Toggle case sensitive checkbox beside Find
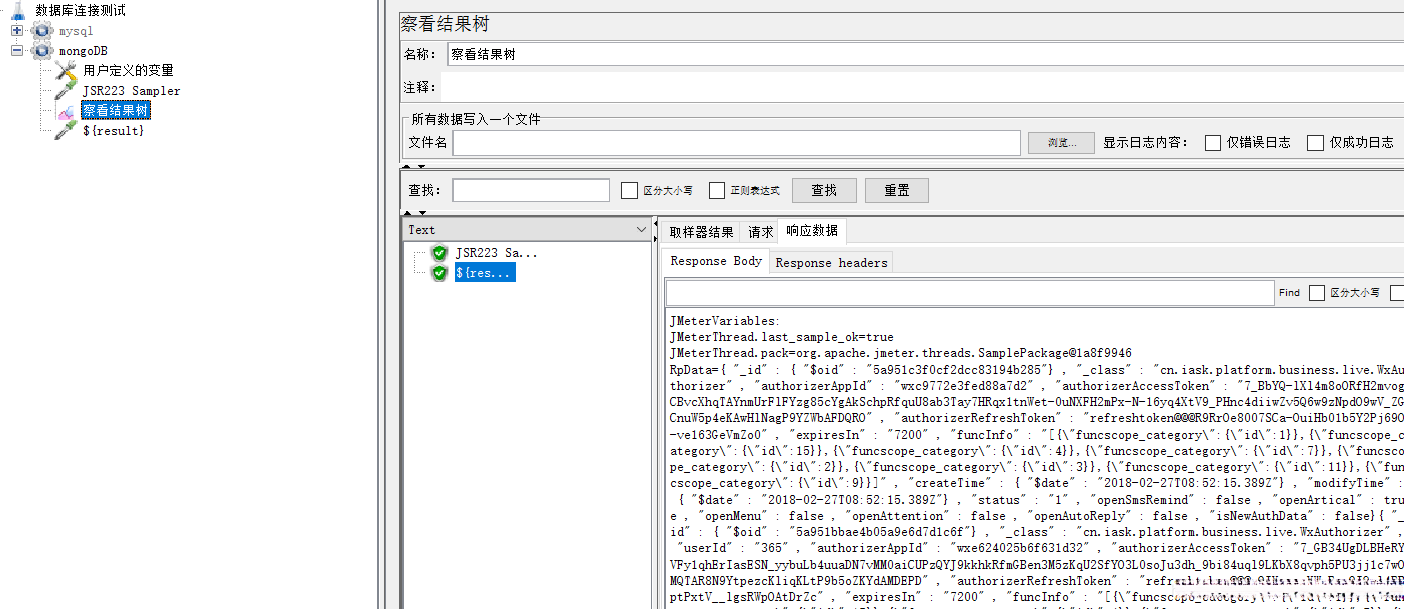1404x609 pixels. [x=1317, y=293]
